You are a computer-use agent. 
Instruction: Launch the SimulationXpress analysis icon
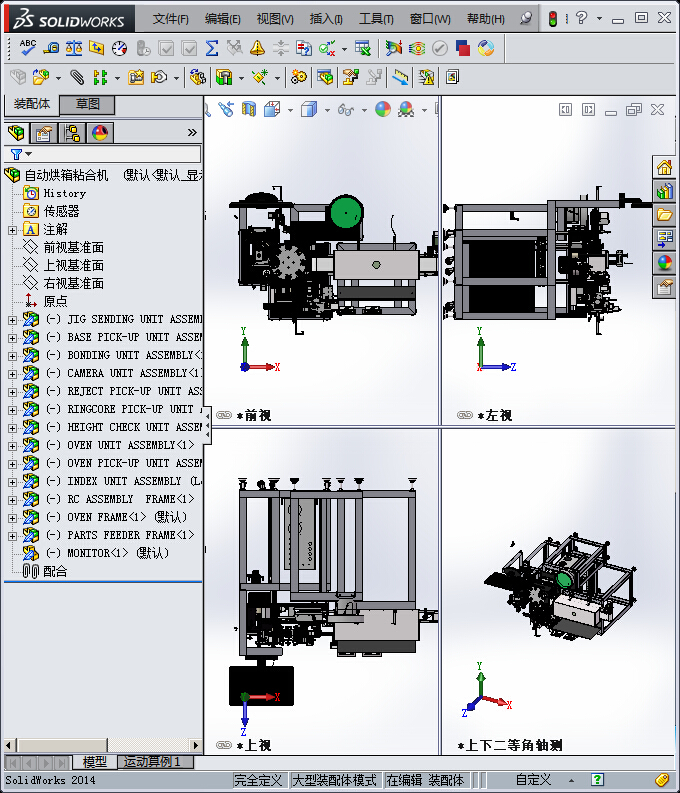coord(393,48)
